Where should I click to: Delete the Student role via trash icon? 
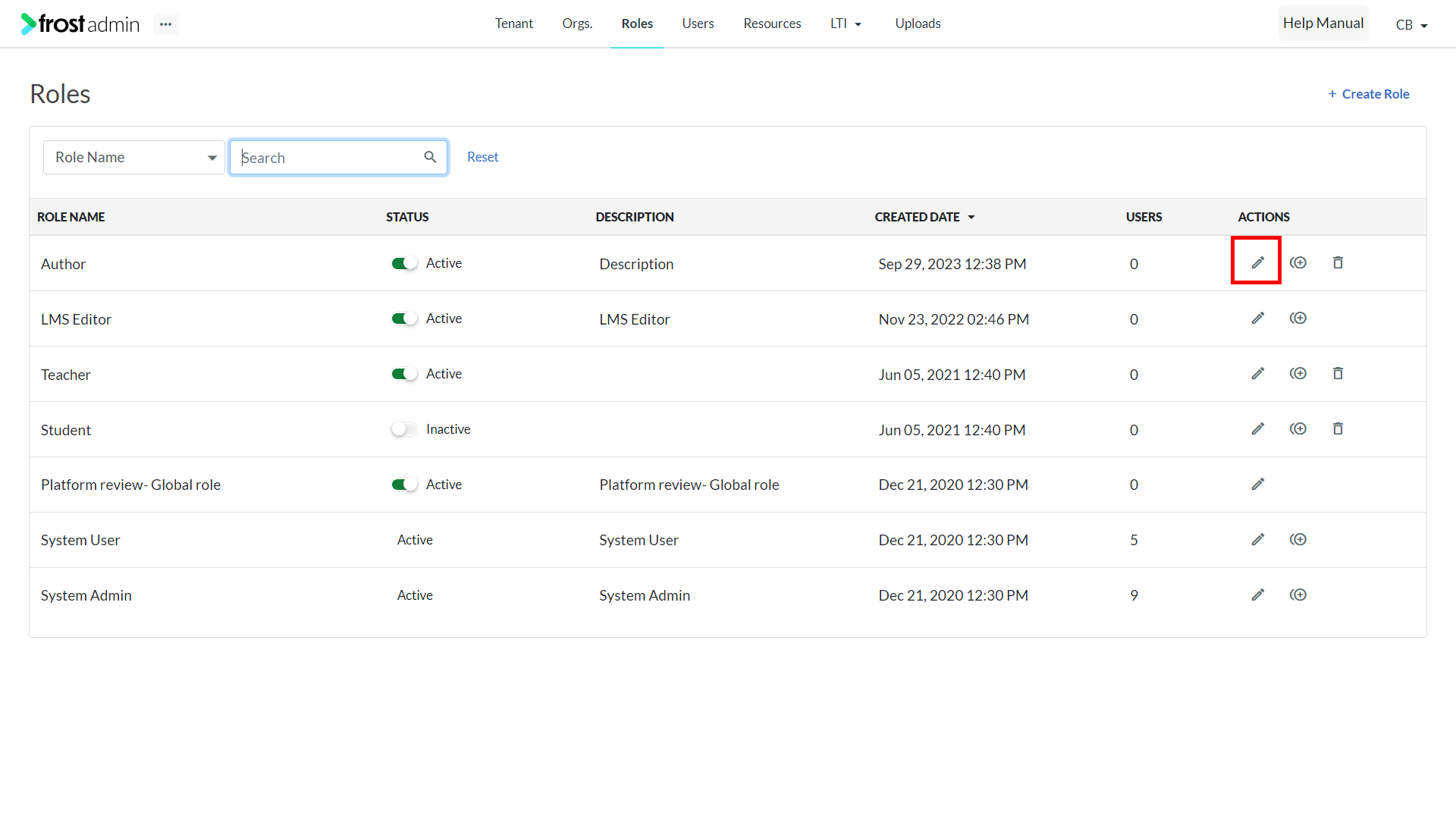(1338, 428)
